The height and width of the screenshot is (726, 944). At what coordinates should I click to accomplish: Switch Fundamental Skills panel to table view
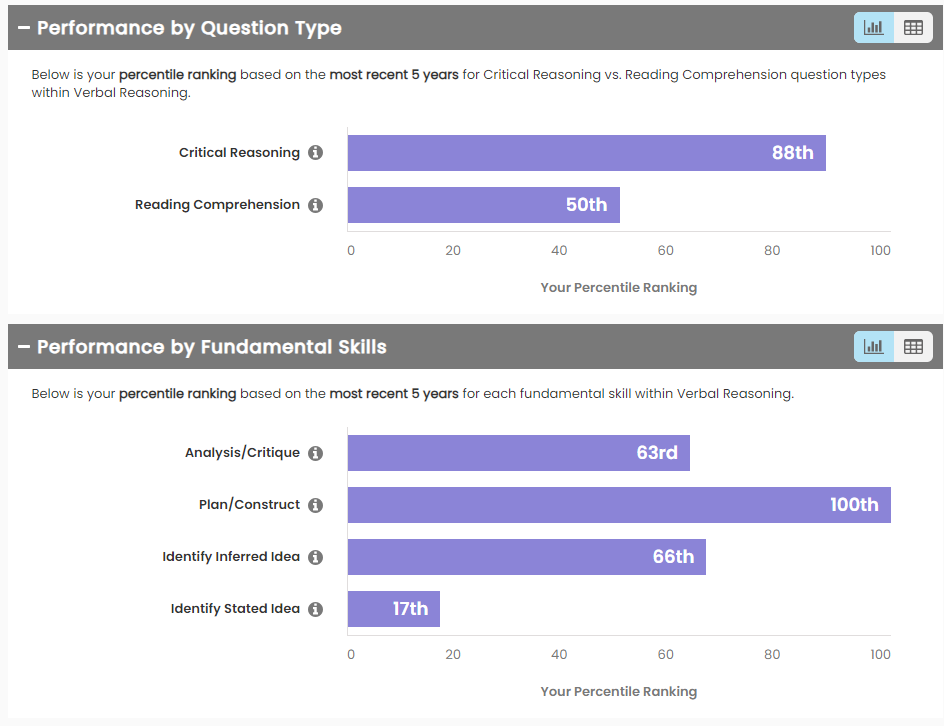(x=913, y=346)
